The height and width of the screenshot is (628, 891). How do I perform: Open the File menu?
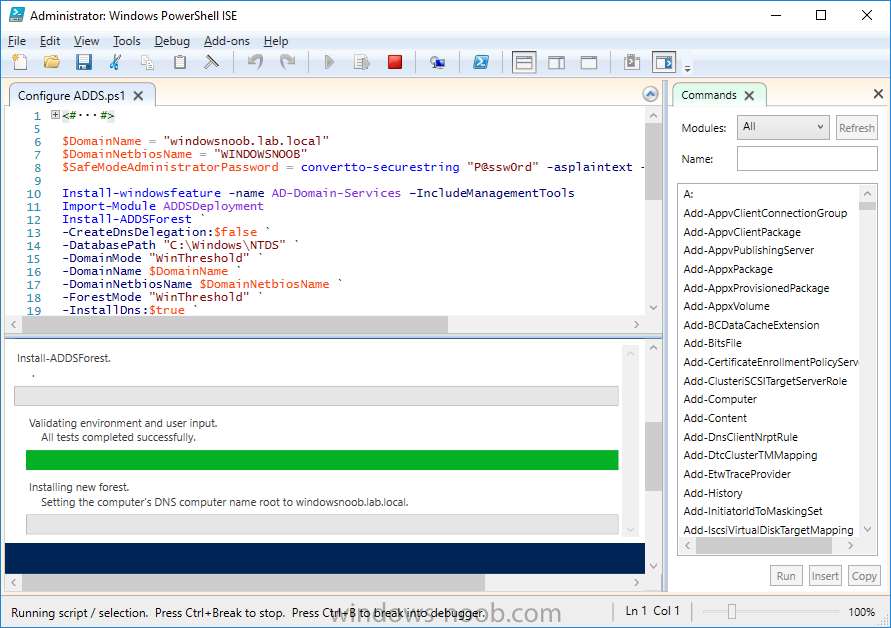[x=17, y=41]
